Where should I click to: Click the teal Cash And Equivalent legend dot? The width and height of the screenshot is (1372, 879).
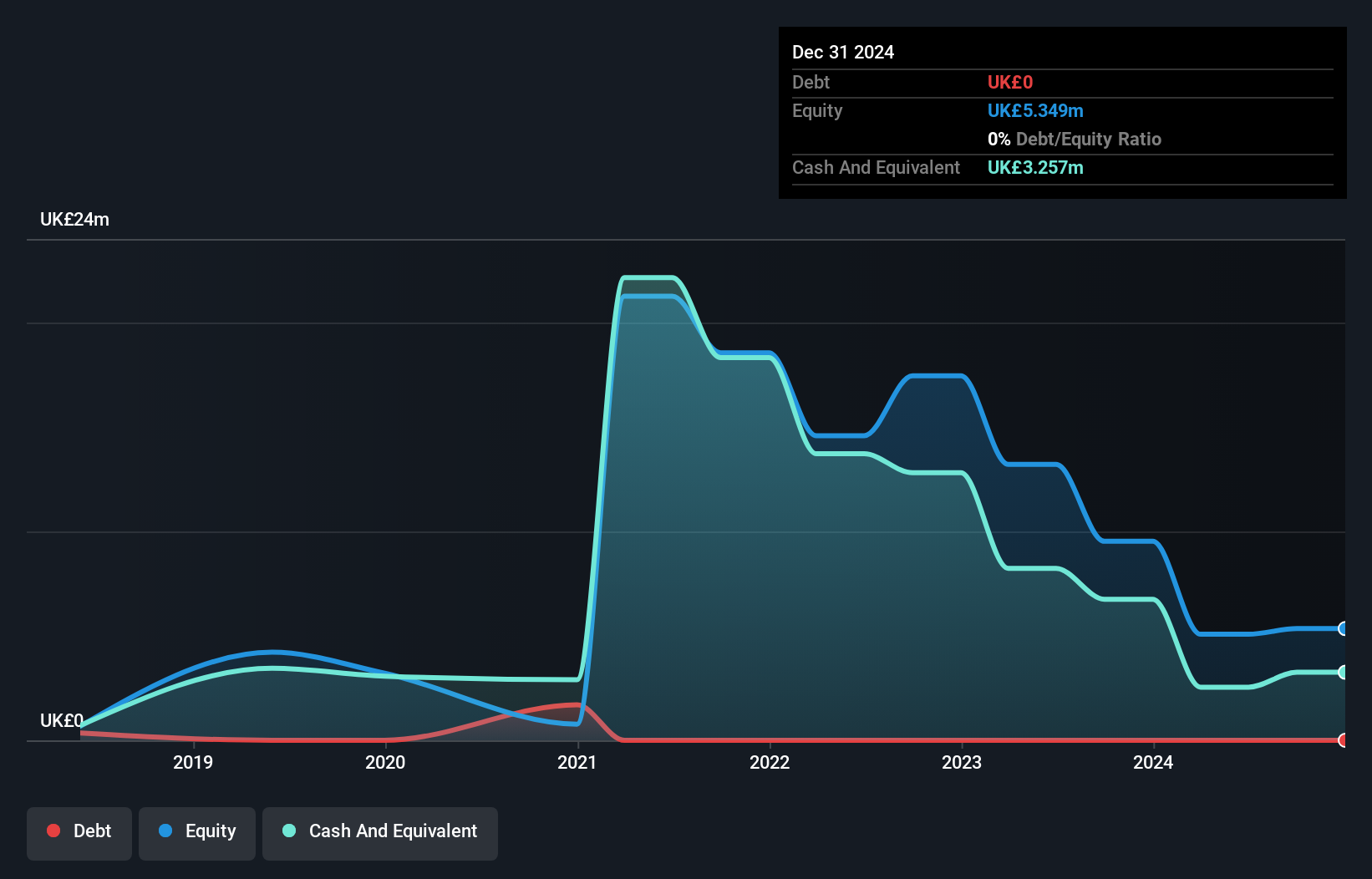click(289, 831)
